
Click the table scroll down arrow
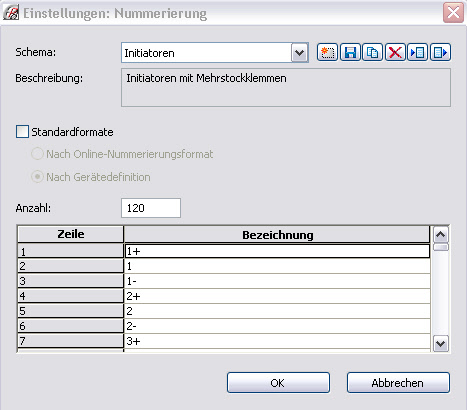(441, 343)
